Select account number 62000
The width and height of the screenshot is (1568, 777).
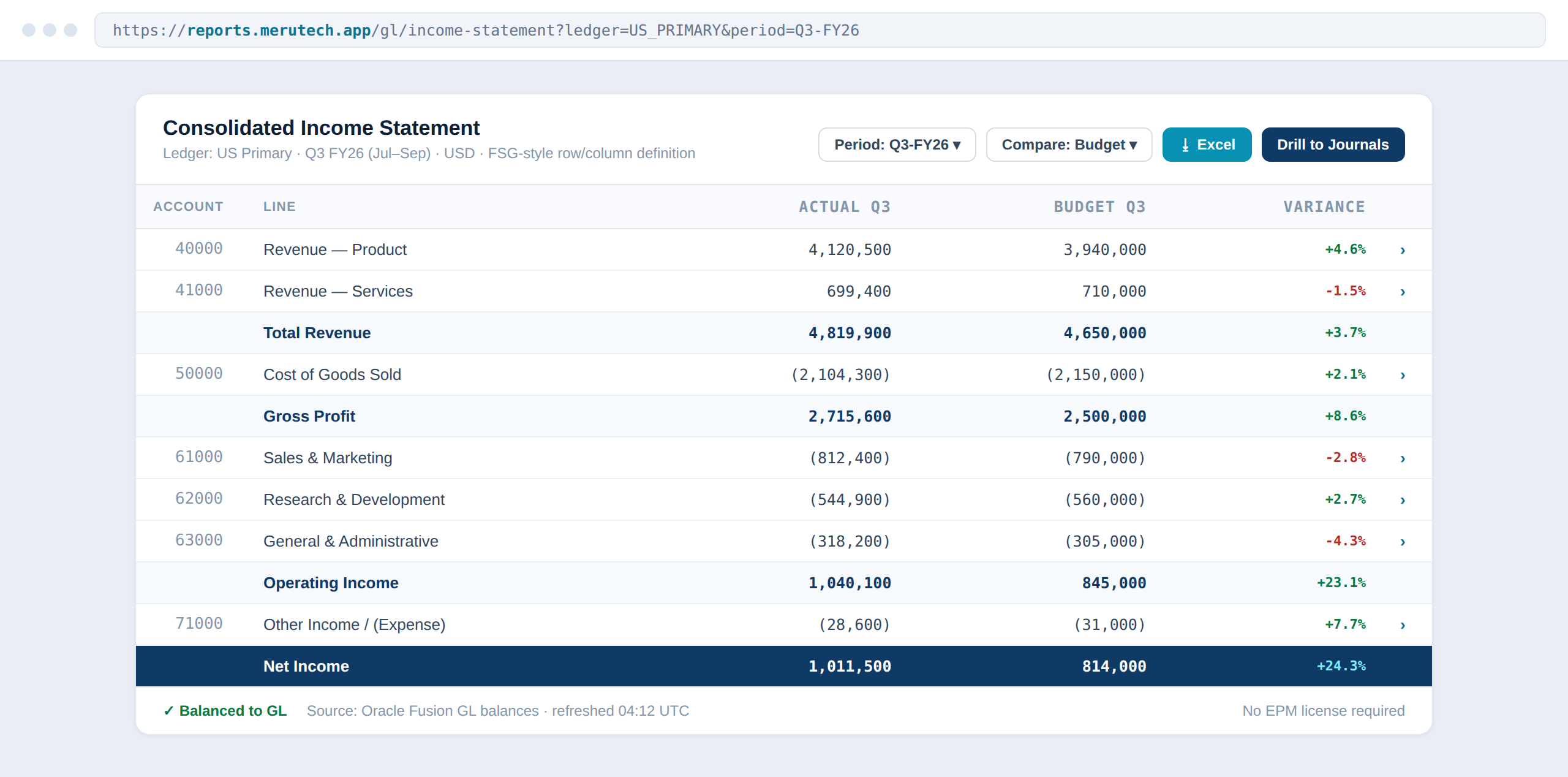pos(199,498)
